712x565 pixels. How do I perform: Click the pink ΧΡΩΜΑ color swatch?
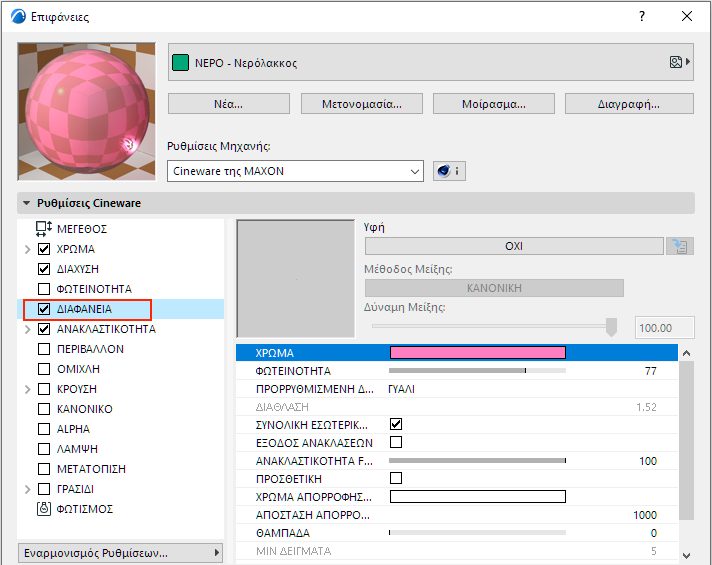478,352
